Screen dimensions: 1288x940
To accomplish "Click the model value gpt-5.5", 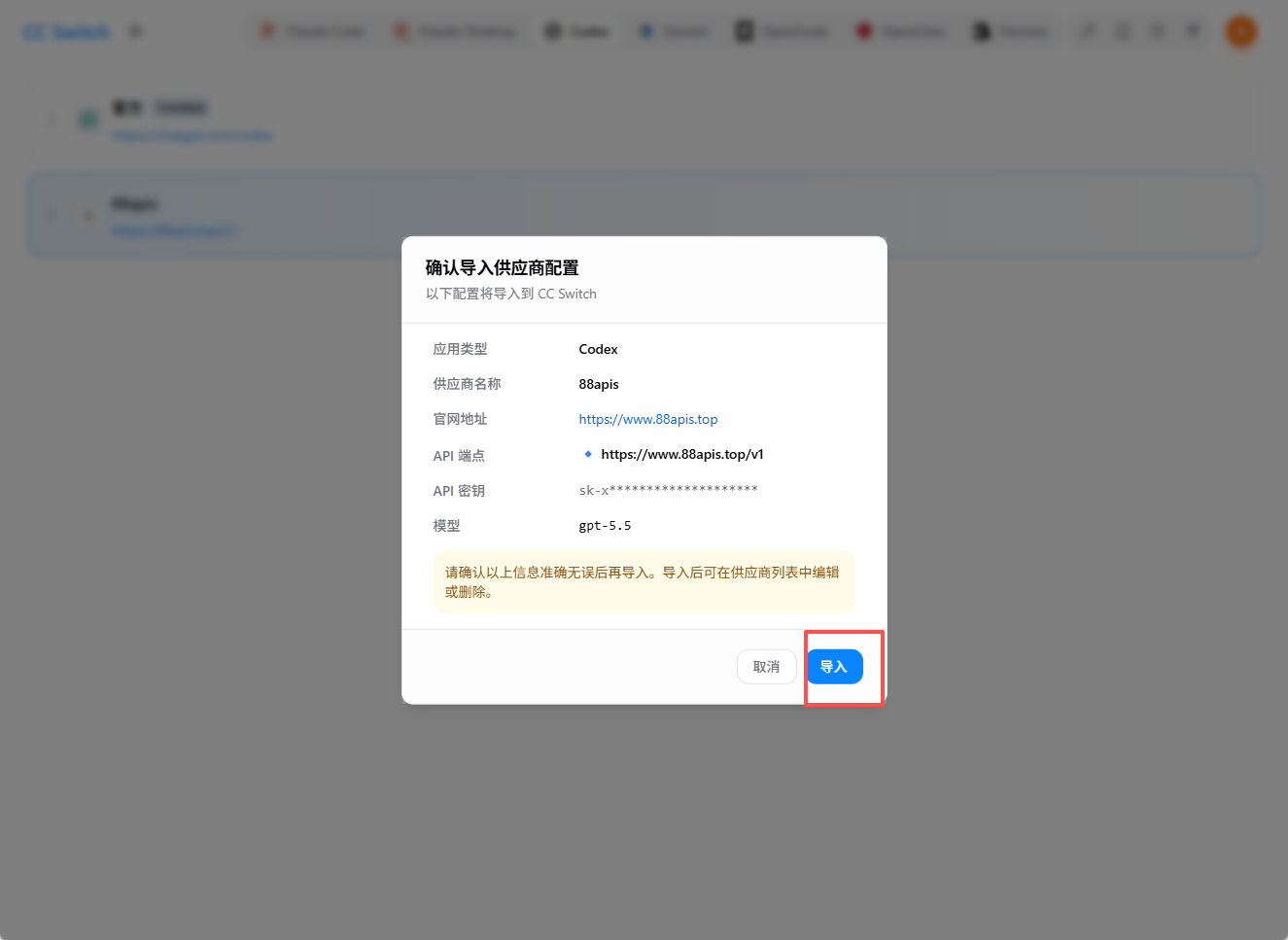I will click(605, 526).
